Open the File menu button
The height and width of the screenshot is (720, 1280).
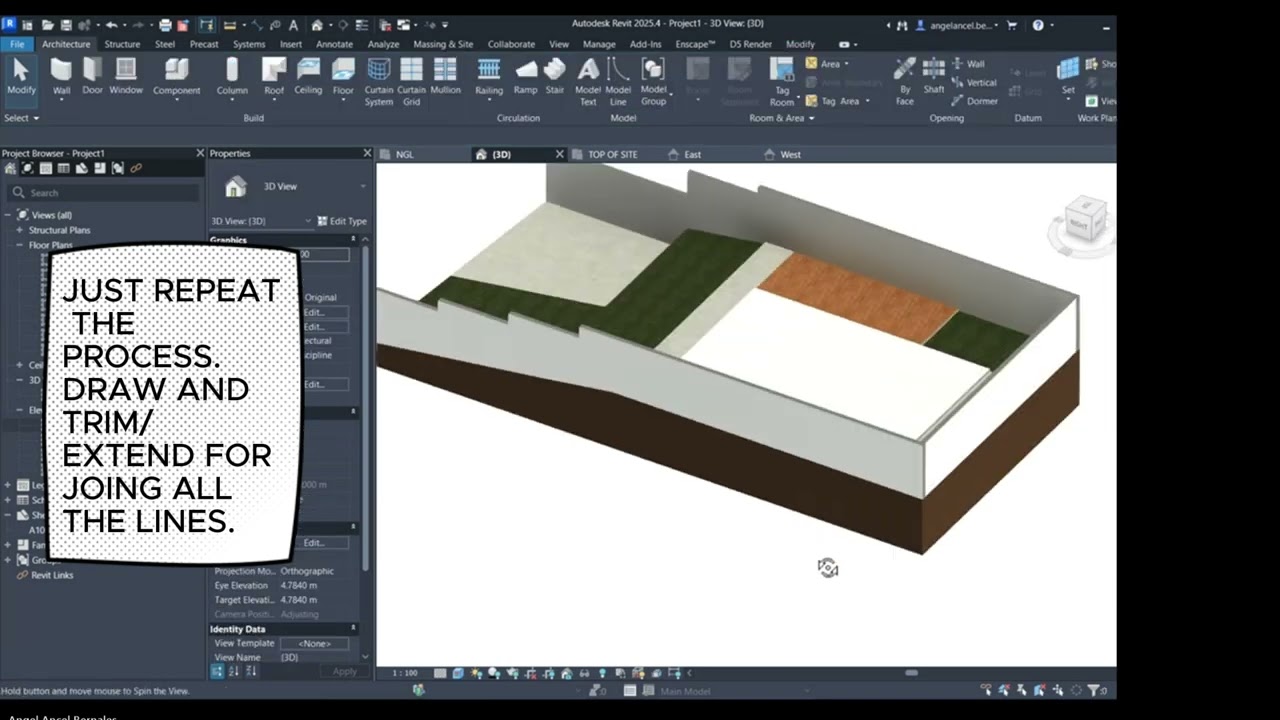click(x=17, y=44)
